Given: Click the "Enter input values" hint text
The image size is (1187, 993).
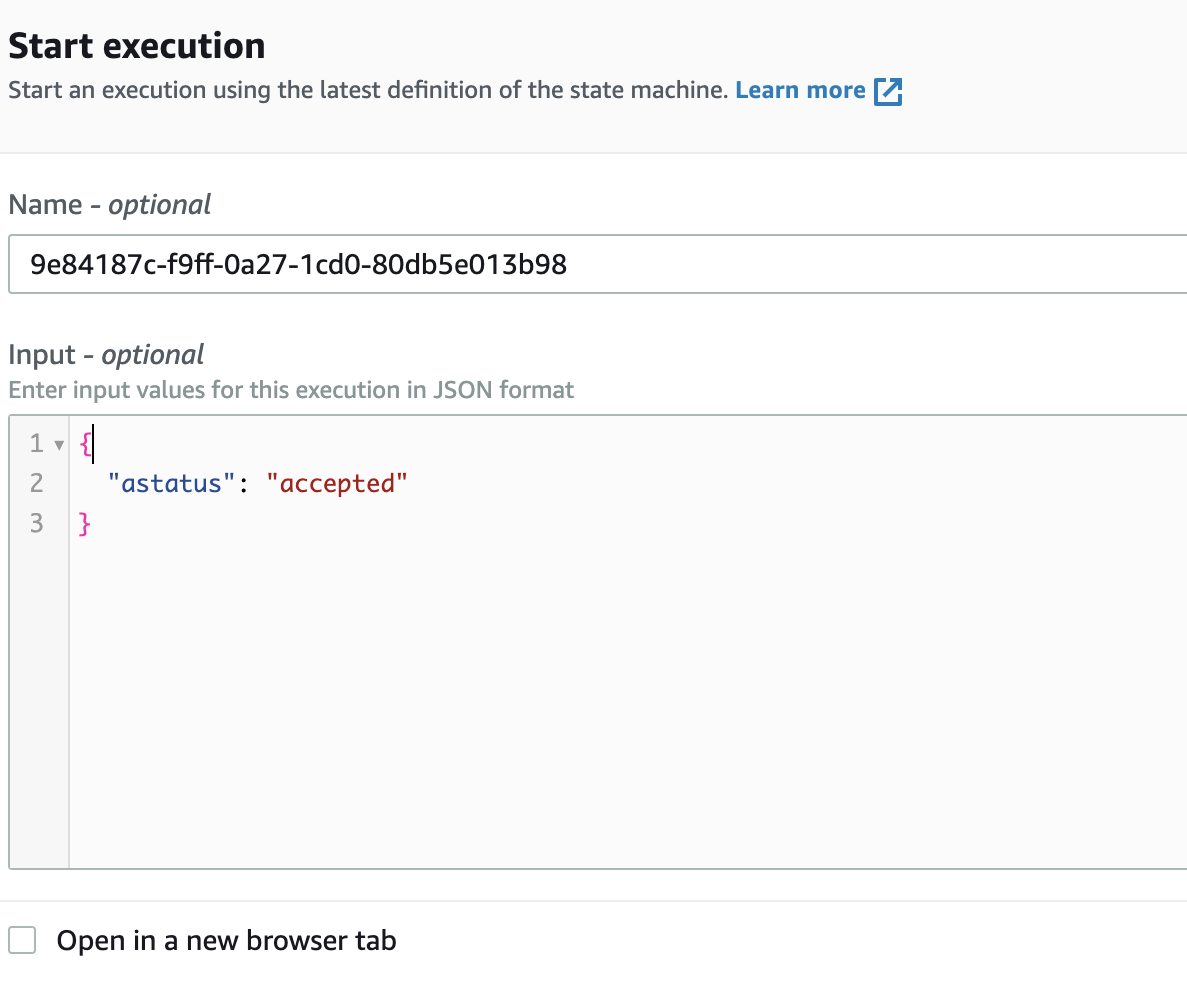Looking at the screenshot, I should (290, 390).
